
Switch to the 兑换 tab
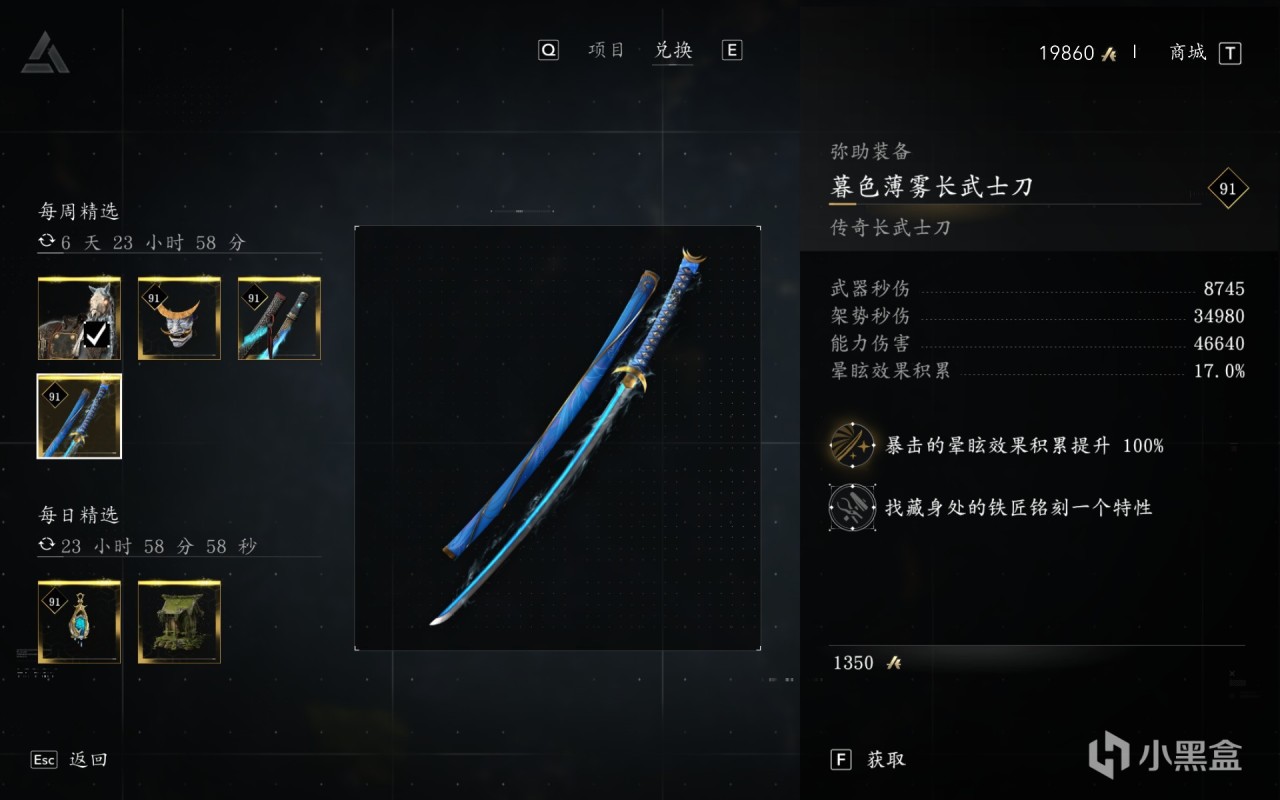point(674,50)
